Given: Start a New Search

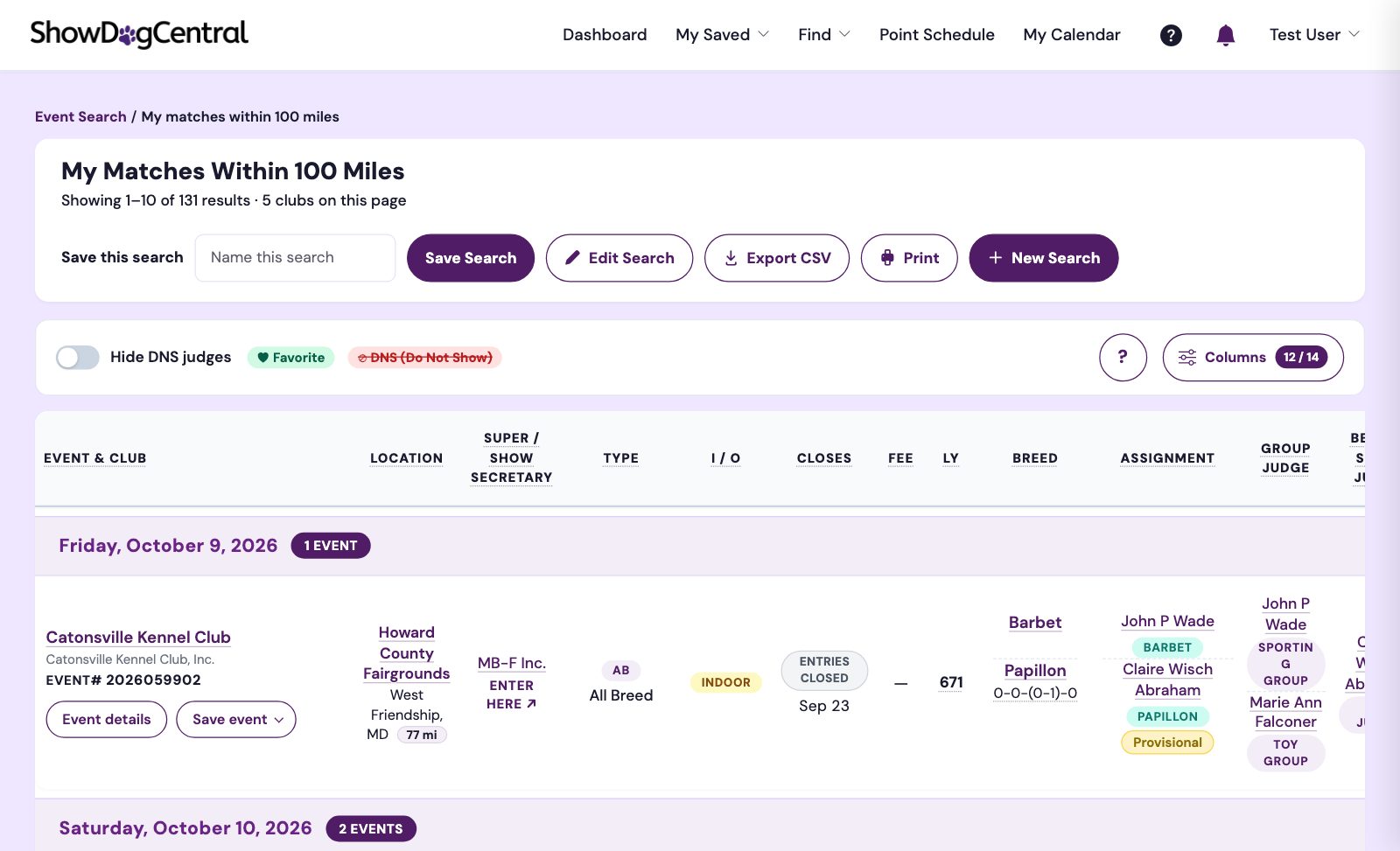Looking at the screenshot, I should click(1044, 258).
